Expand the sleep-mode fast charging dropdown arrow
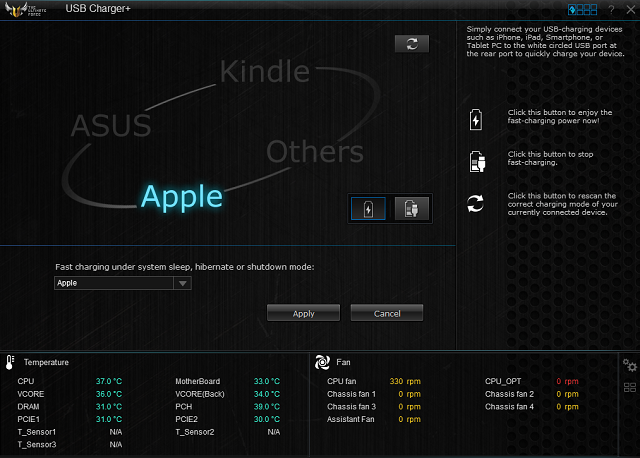Screen dimensions: 640x458 click(182, 283)
